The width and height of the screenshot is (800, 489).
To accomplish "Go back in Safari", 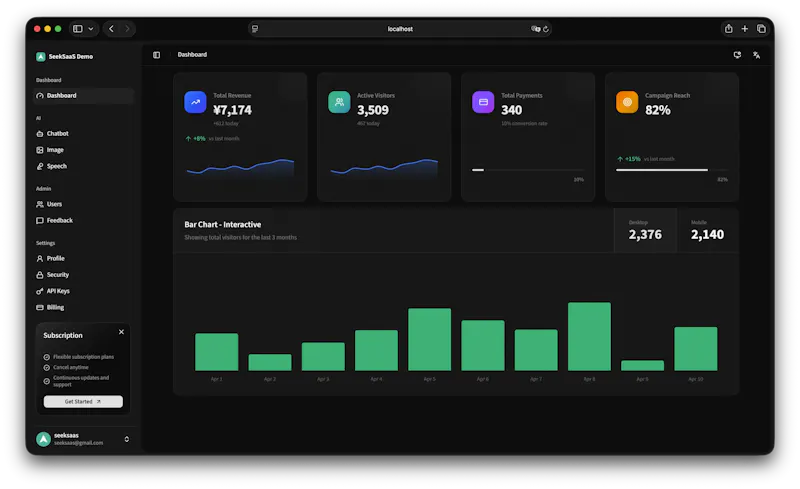I will pyautogui.click(x=111, y=29).
